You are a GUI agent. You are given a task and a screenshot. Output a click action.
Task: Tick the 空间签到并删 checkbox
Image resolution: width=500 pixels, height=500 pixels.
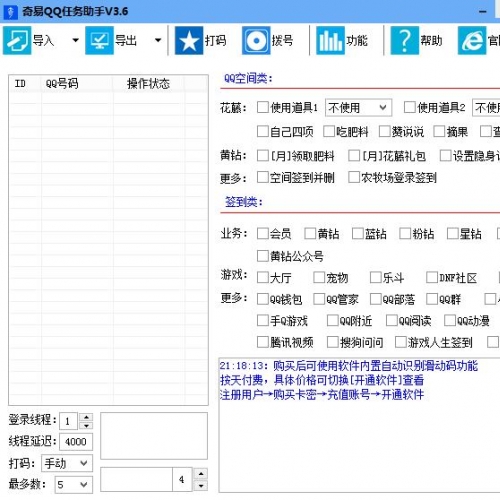pos(263,177)
